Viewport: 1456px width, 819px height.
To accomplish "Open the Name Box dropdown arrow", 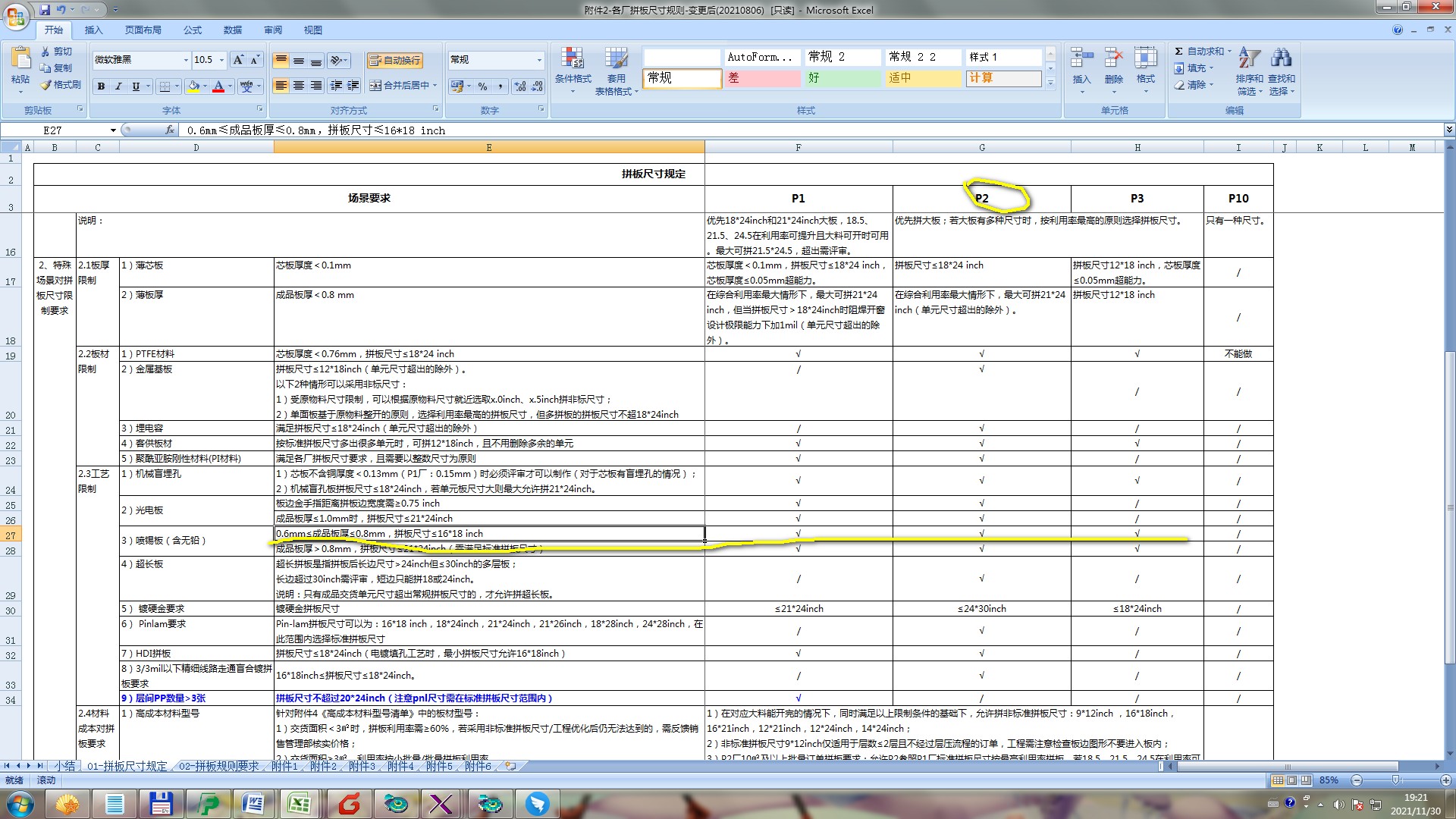I will coord(113,130).
